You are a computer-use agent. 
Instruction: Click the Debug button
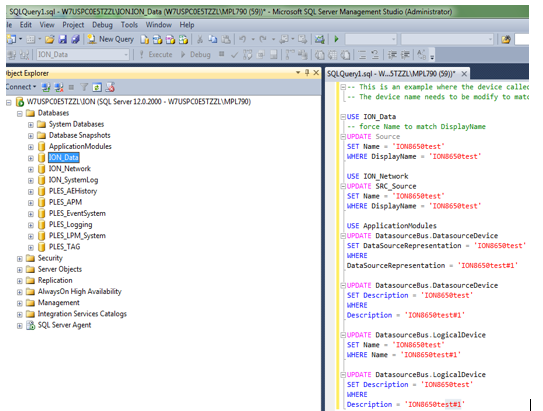point(196,55)
